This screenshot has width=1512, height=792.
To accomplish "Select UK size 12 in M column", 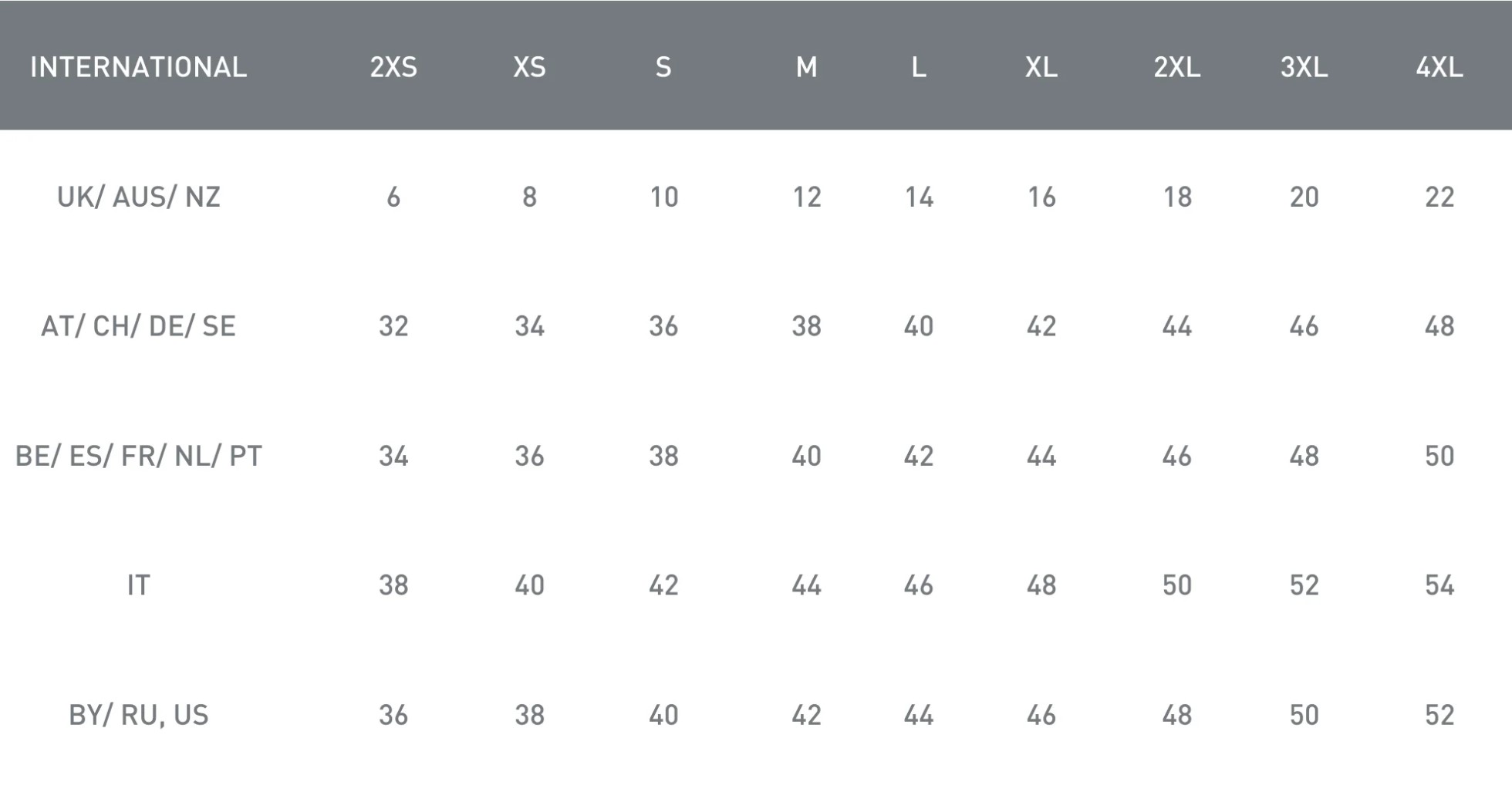I will [x=806, y=197].
